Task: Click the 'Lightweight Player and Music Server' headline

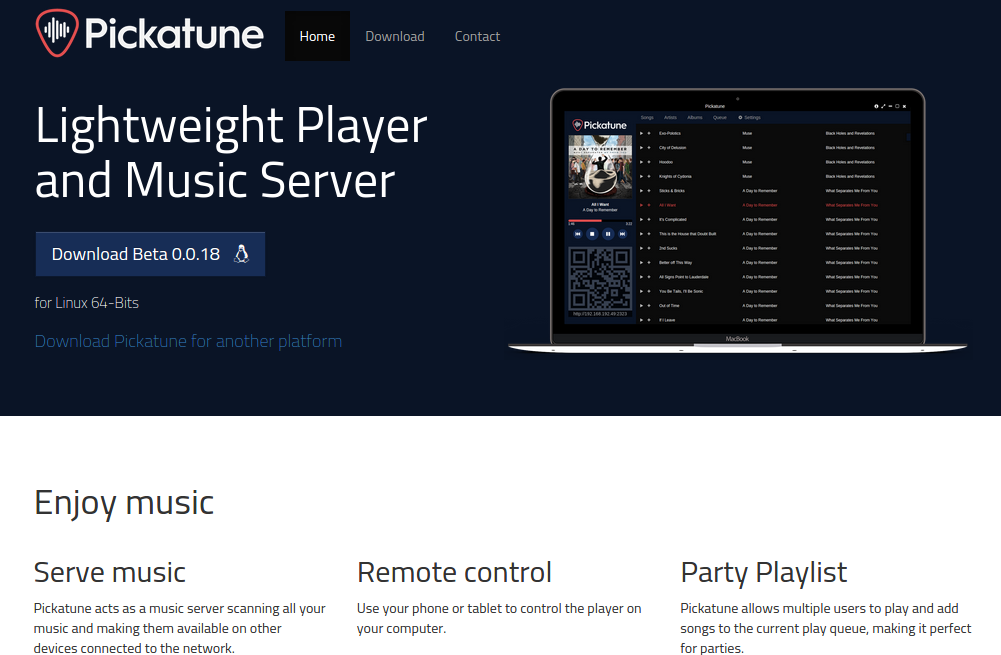Action: coord(231,152)
